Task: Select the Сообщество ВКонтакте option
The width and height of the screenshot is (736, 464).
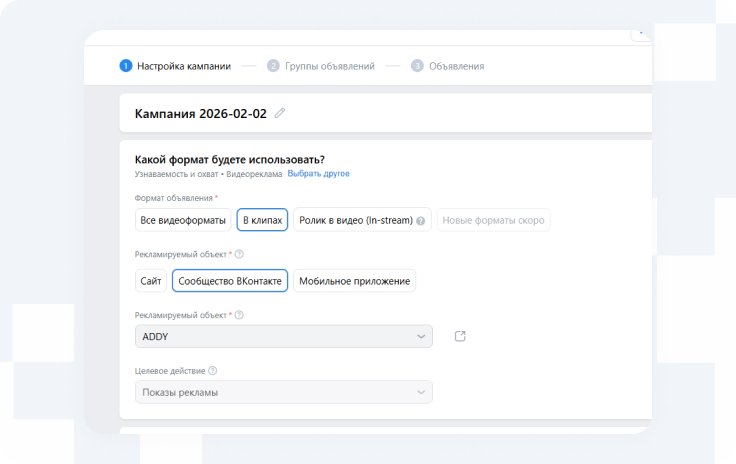Action: (230, 281)
